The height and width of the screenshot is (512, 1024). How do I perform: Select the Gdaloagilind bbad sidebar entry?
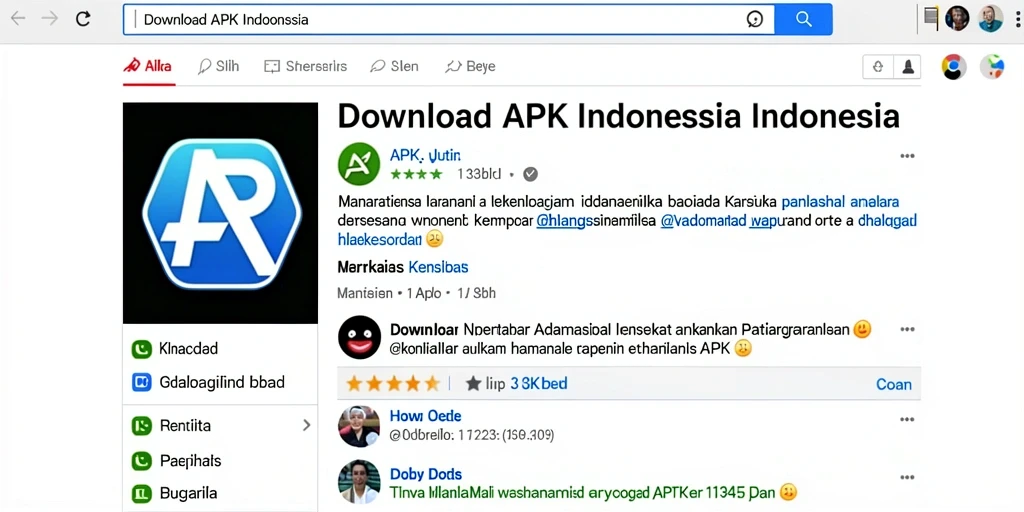(x=222, y=382)
